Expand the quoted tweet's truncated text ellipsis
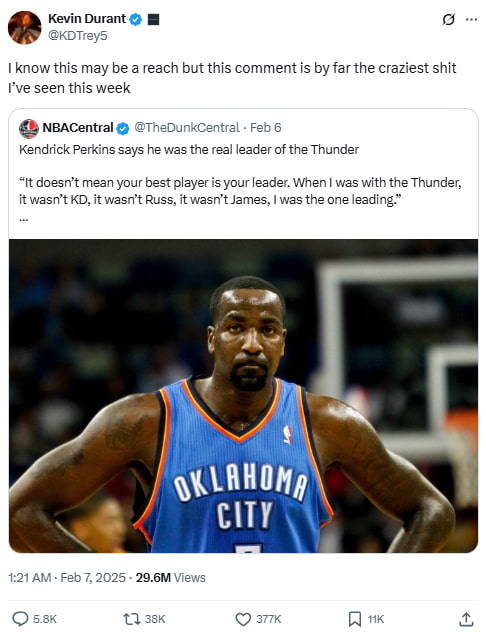Image resolution: width=486 pixels, height=632 pixels. (24, 219)
